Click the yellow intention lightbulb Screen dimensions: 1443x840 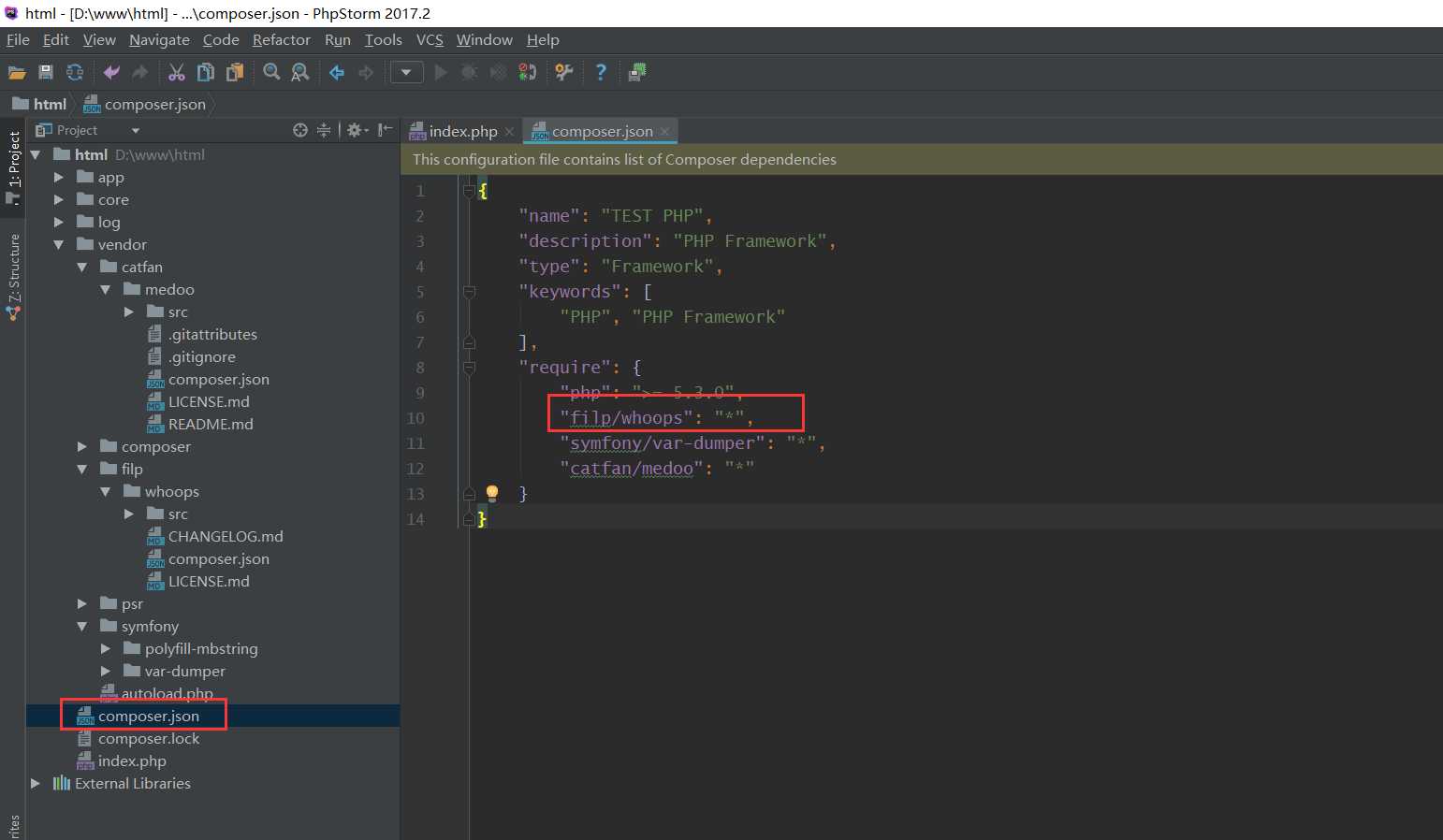(x=492, y=493)
